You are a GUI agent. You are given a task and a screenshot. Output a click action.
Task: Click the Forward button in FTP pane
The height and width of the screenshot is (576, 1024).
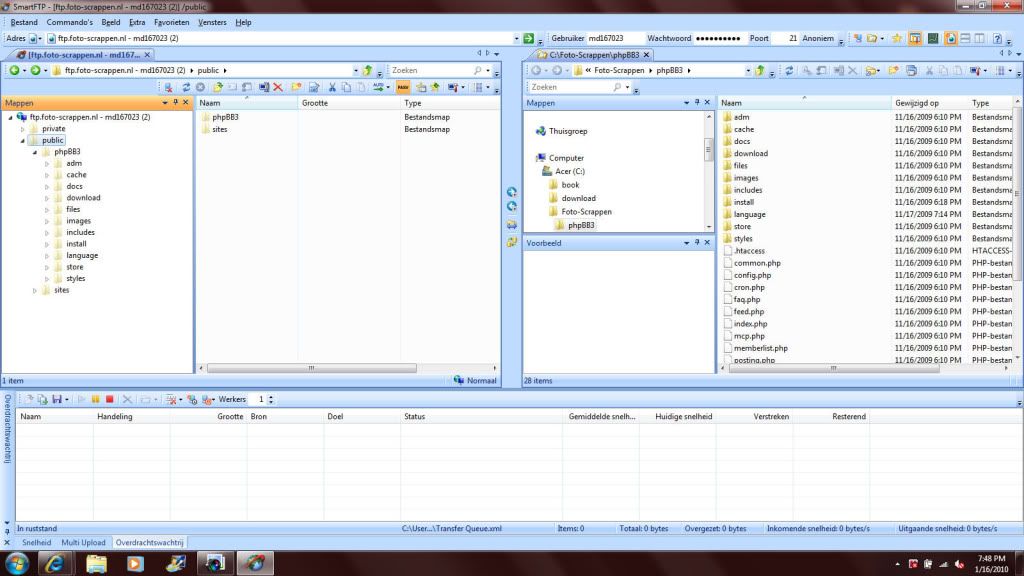pyautogui.click(x=35, y=70)
